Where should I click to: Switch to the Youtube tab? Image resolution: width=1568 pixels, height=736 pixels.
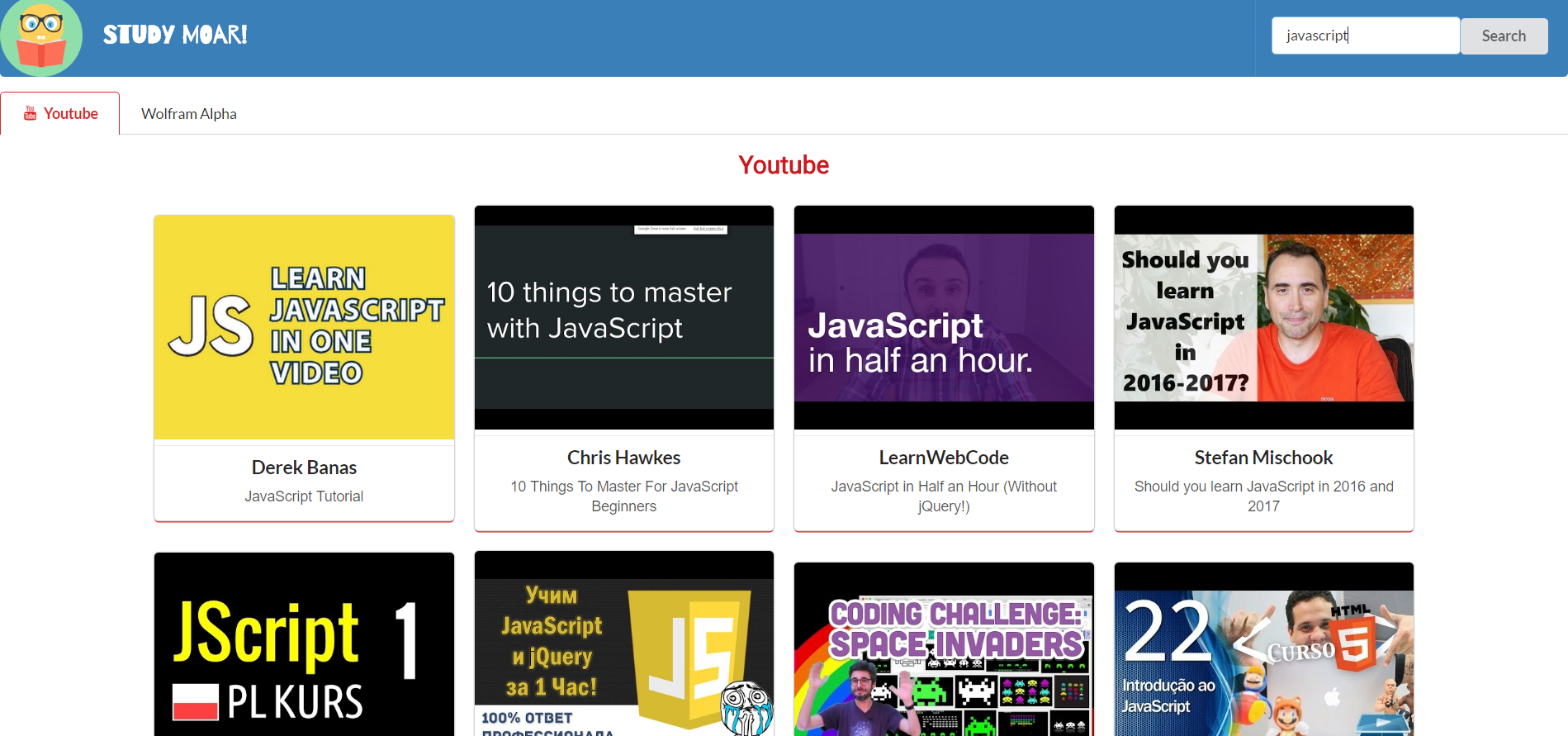60,113
